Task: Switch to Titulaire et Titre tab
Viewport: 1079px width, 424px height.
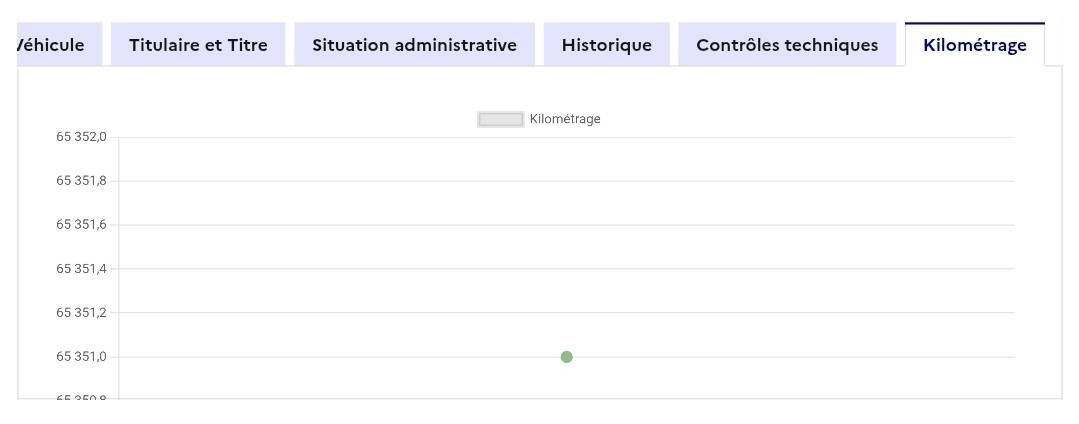Action: tap(198, 45)
